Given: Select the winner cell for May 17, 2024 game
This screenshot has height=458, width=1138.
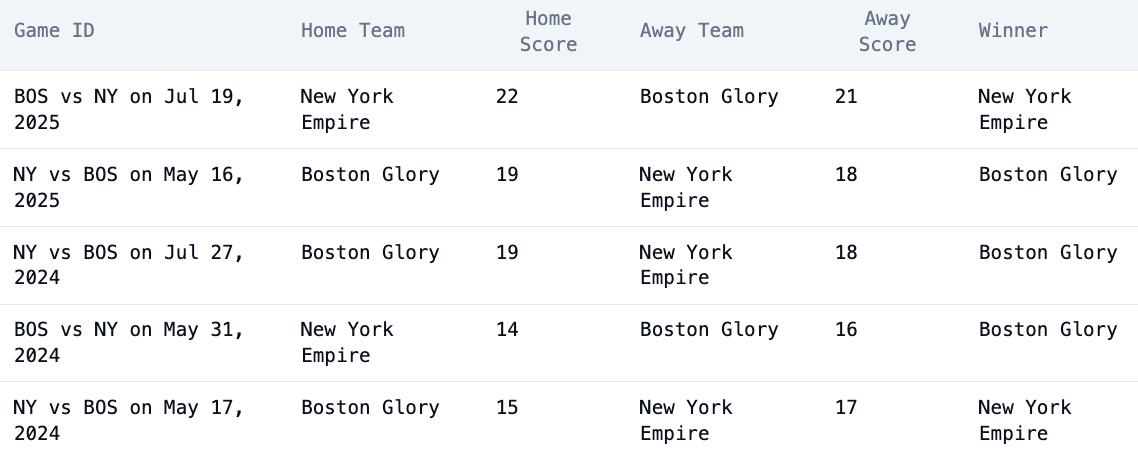Looking at the screenshot, I should tap(1024, 420).
